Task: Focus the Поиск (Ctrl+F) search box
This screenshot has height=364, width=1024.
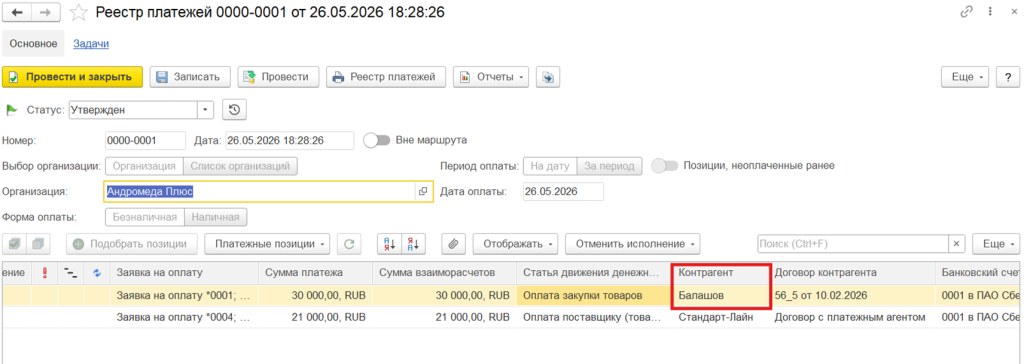Action: [x=853, y=244]
